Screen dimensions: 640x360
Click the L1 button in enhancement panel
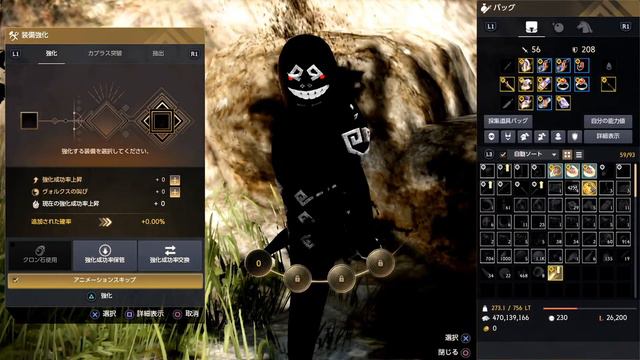click(16, 54)
